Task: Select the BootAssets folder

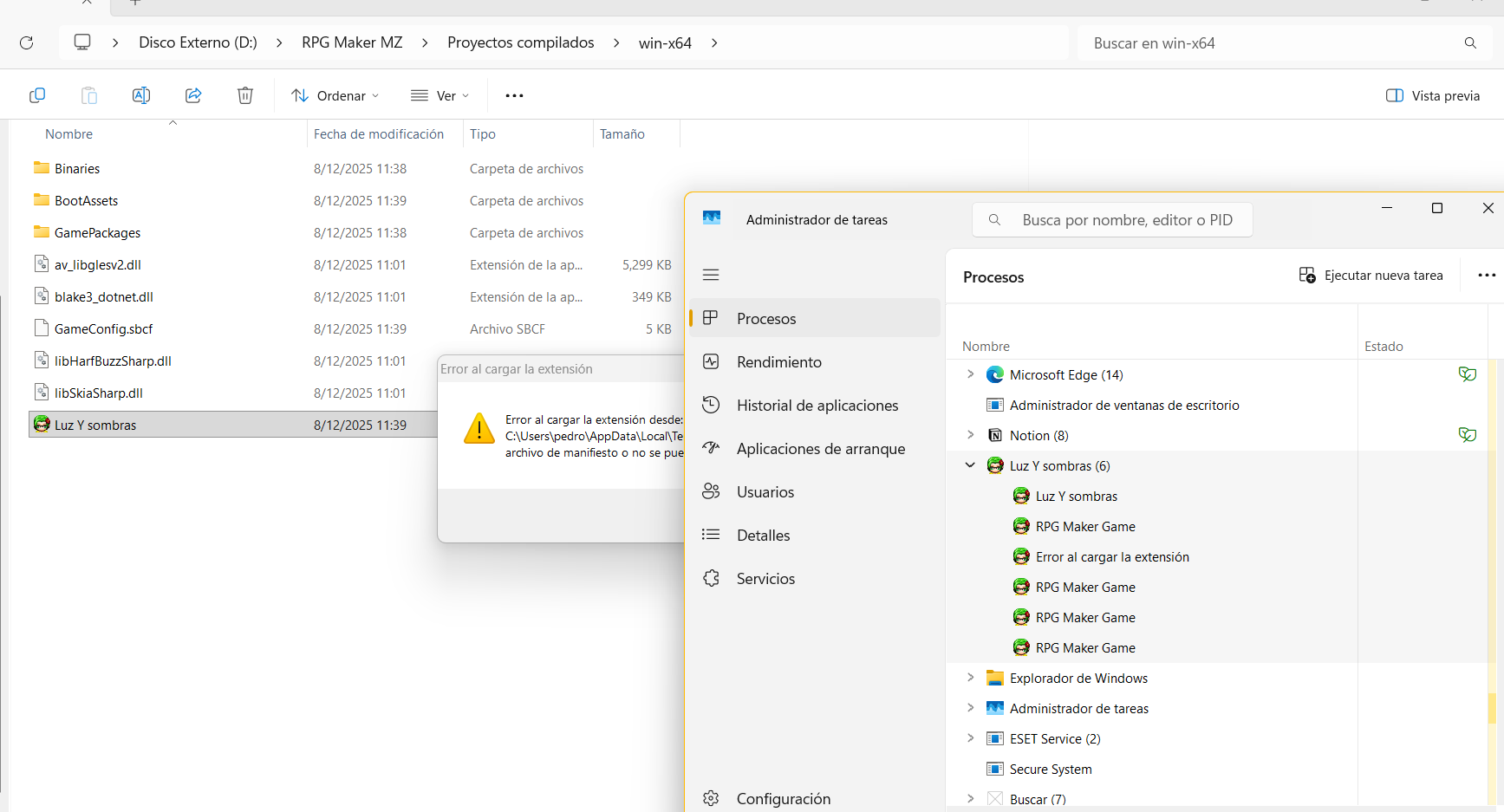Action: pos(86,200)
